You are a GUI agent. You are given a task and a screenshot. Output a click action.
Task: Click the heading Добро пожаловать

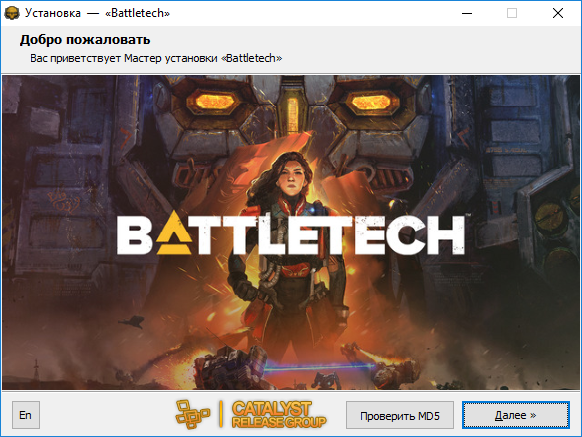85,39
